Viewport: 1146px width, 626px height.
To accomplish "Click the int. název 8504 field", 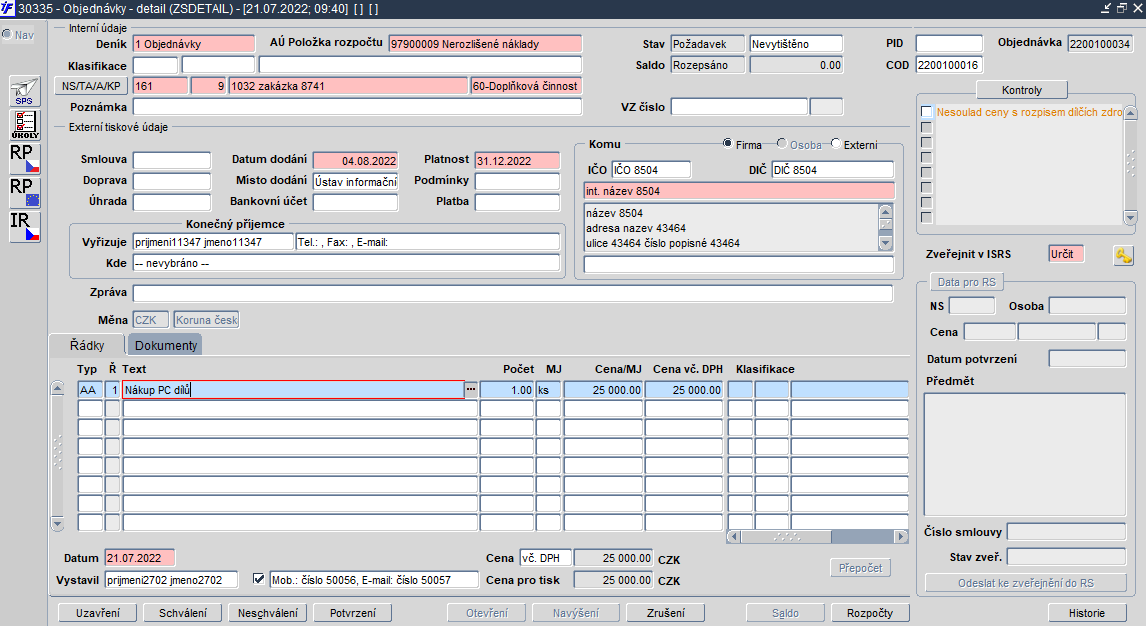I will tap(739, 191).
